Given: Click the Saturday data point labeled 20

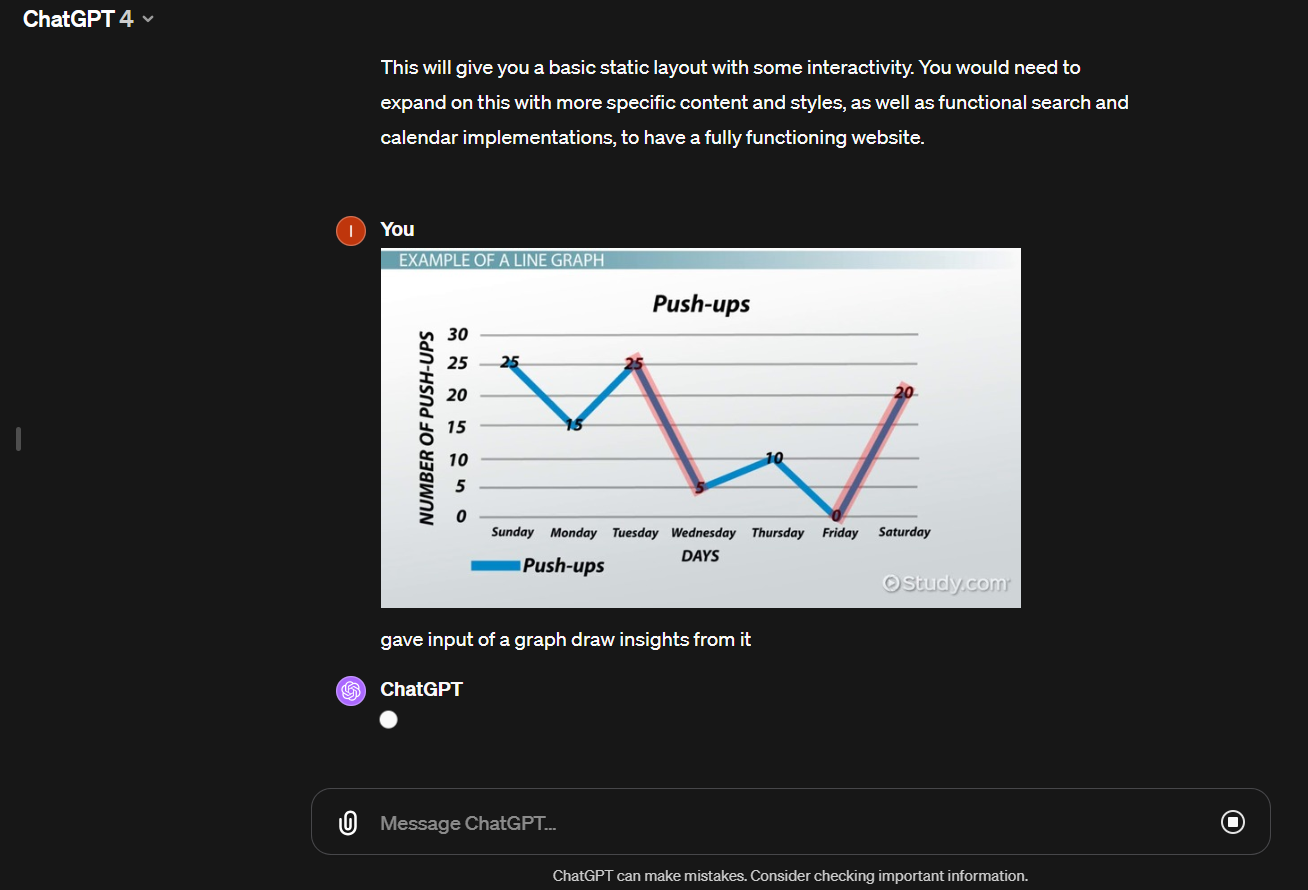Looking at the screenshot, I should tap(904, 393).
